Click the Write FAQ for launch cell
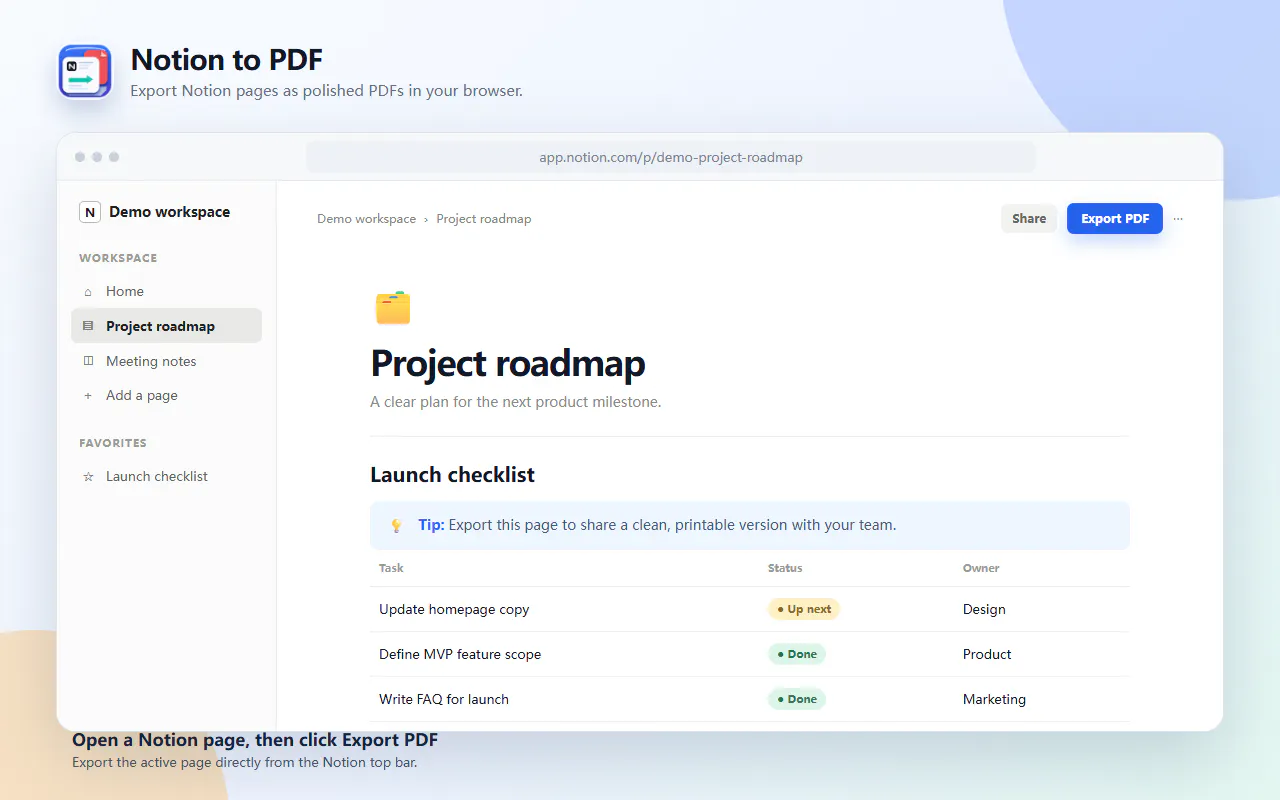This screenshot has width=1280, height=800. click(x=444, y=699)
